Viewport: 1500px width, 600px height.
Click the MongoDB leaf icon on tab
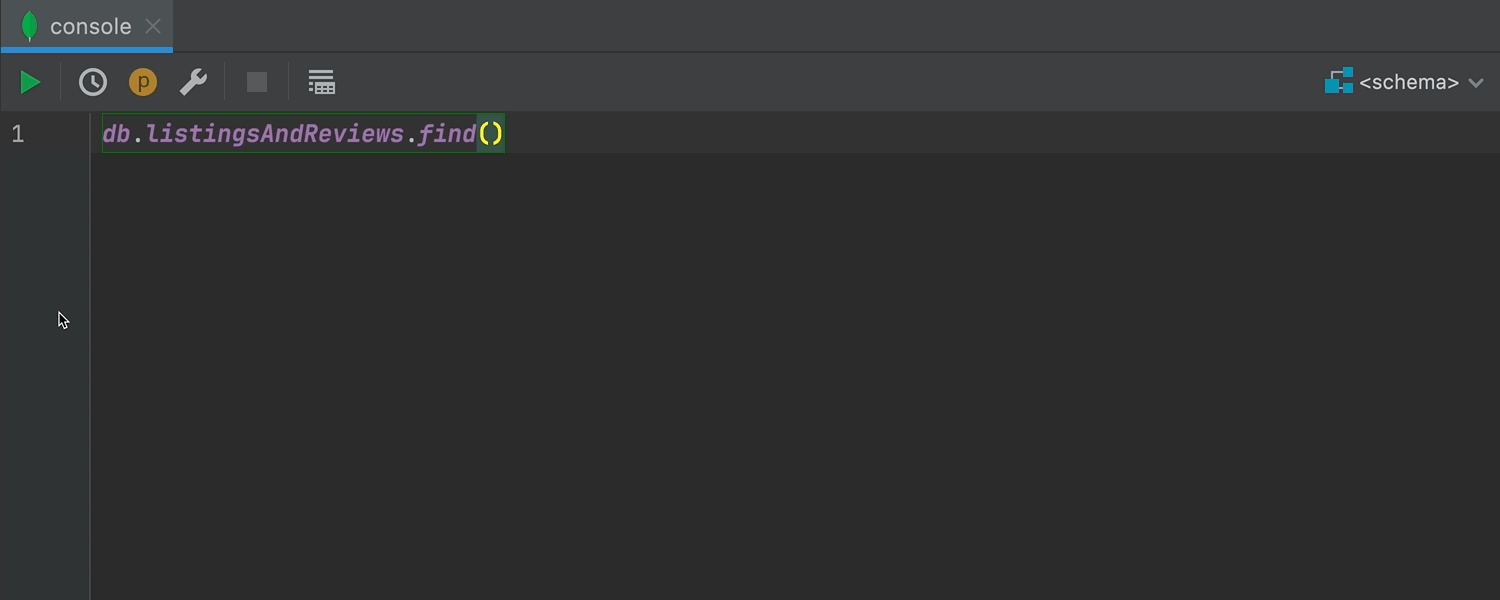click(29, 26)
